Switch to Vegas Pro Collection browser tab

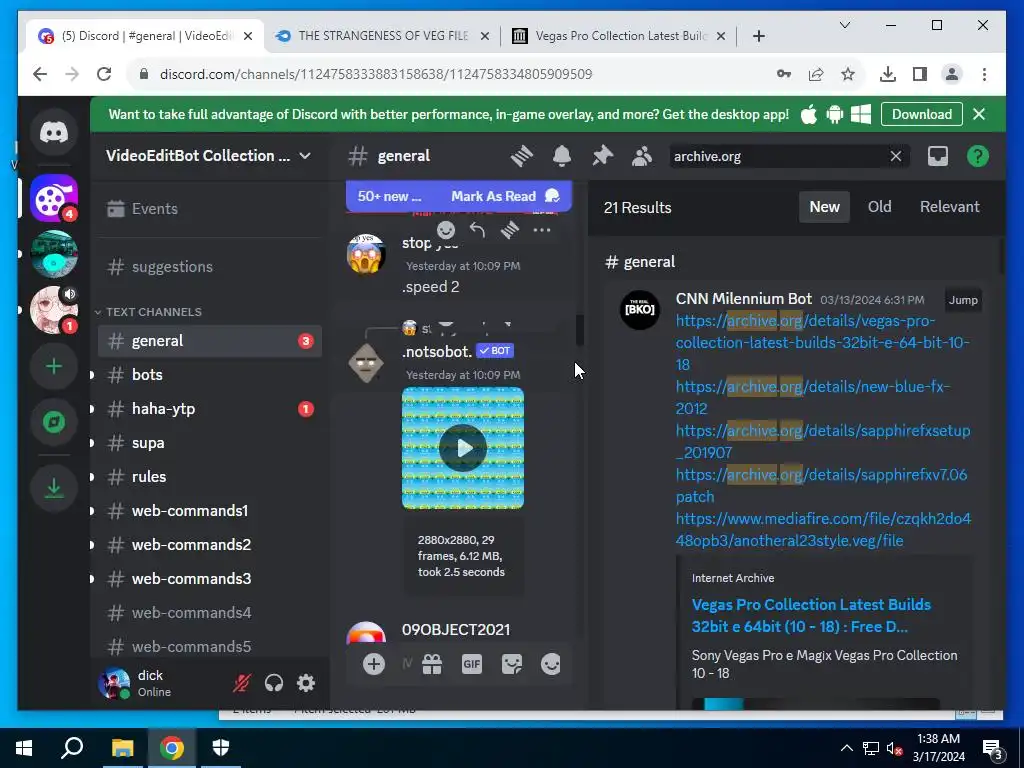tap(619, 36)
